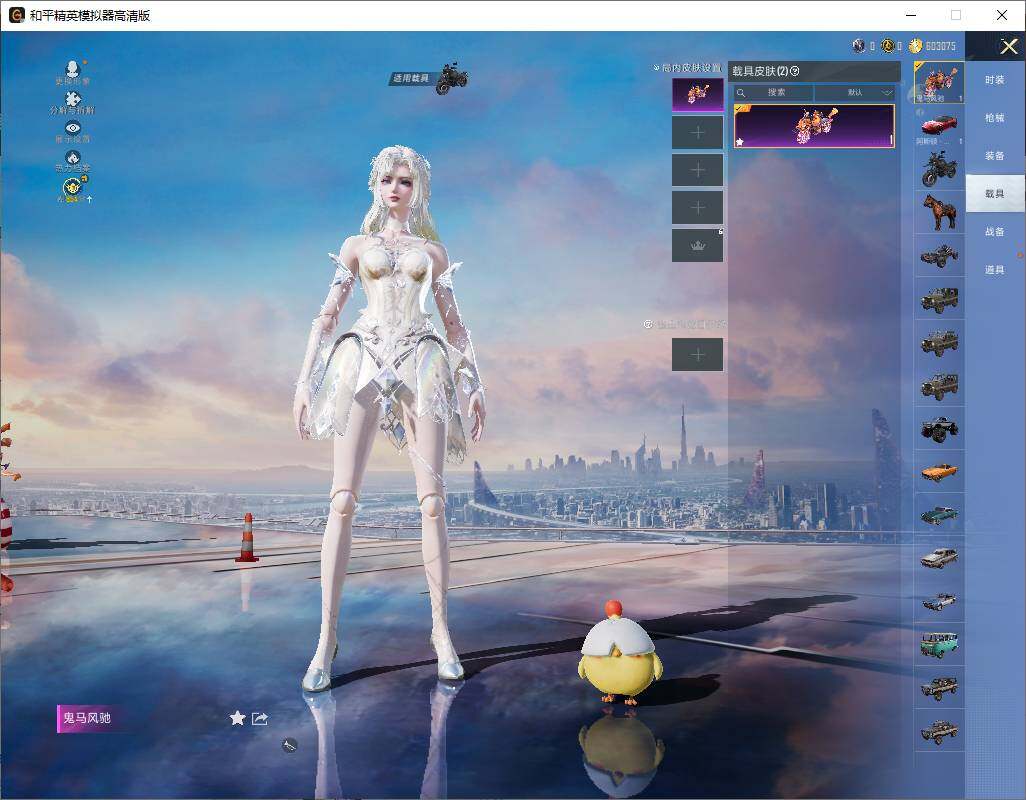Select the last pickup truck vehicle
The width and height of the screenshot is (1026, 800).
tap(939, 731)
